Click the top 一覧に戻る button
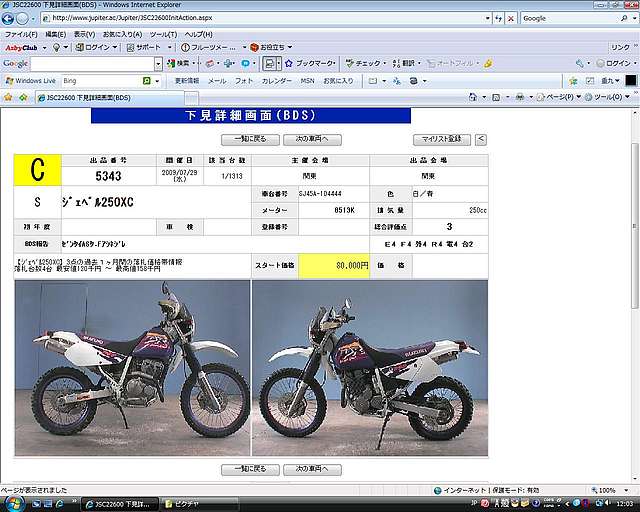This screenshot has height=512, width=640. [x=250, y=139]
